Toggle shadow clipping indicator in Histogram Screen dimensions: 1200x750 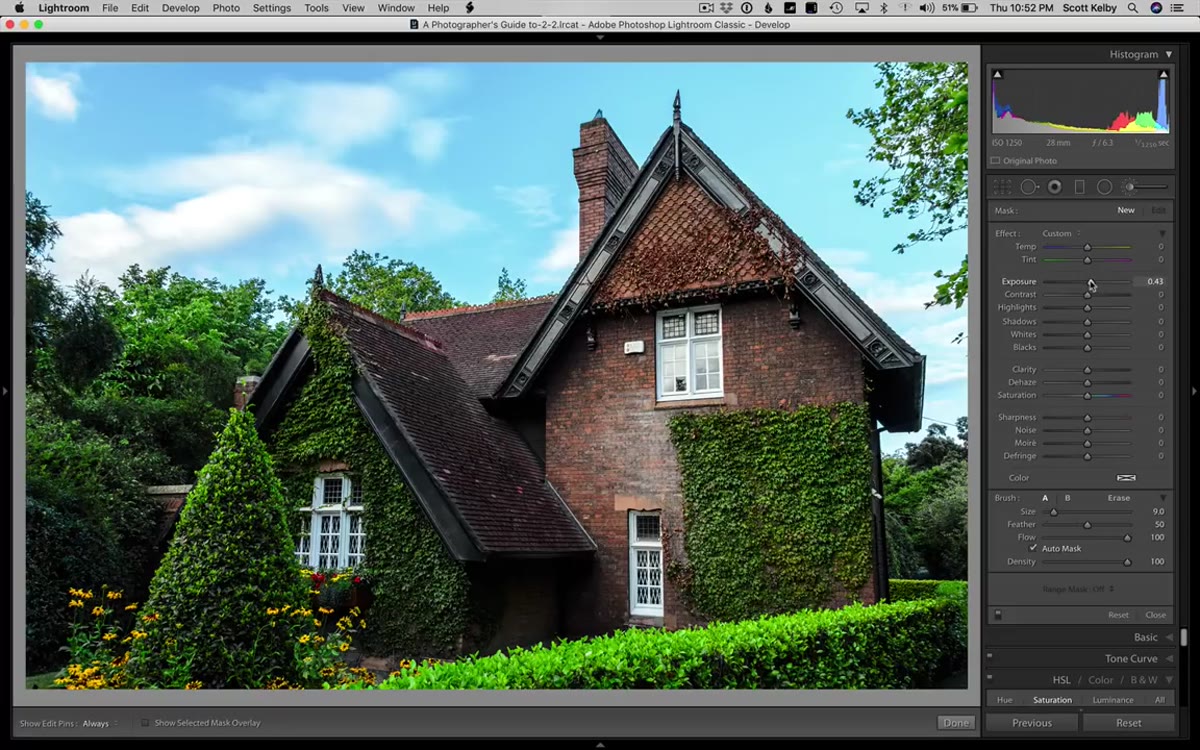pos(997,74)
